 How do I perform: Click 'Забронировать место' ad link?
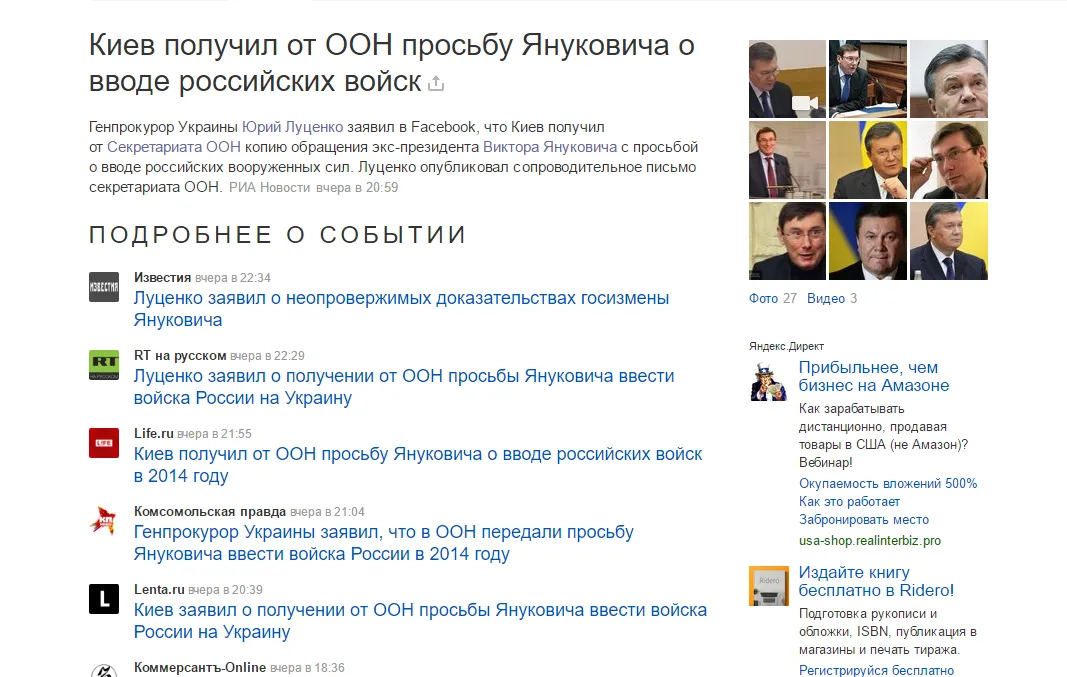pos(864,520)
